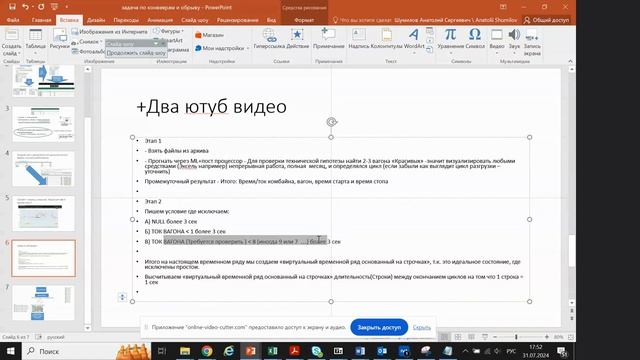Start the slideshow from the quick access toolbar
This screenshot has height=360, width=640.
pos(54,7)
